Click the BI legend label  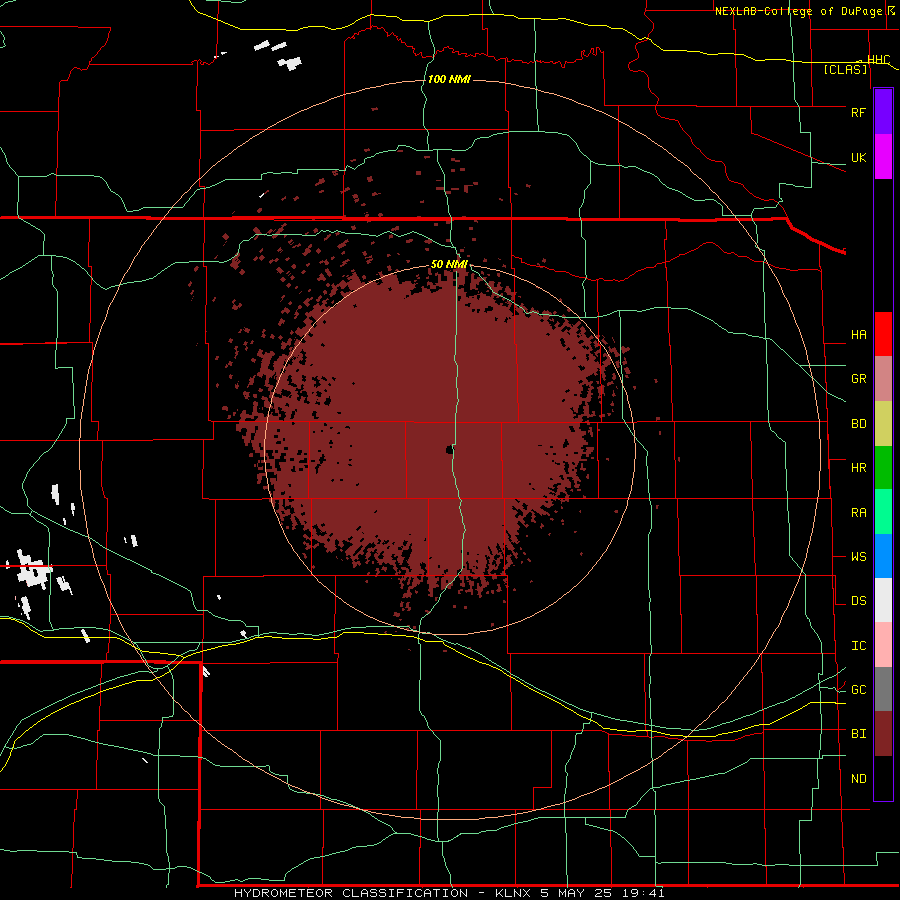coord(858,734)
